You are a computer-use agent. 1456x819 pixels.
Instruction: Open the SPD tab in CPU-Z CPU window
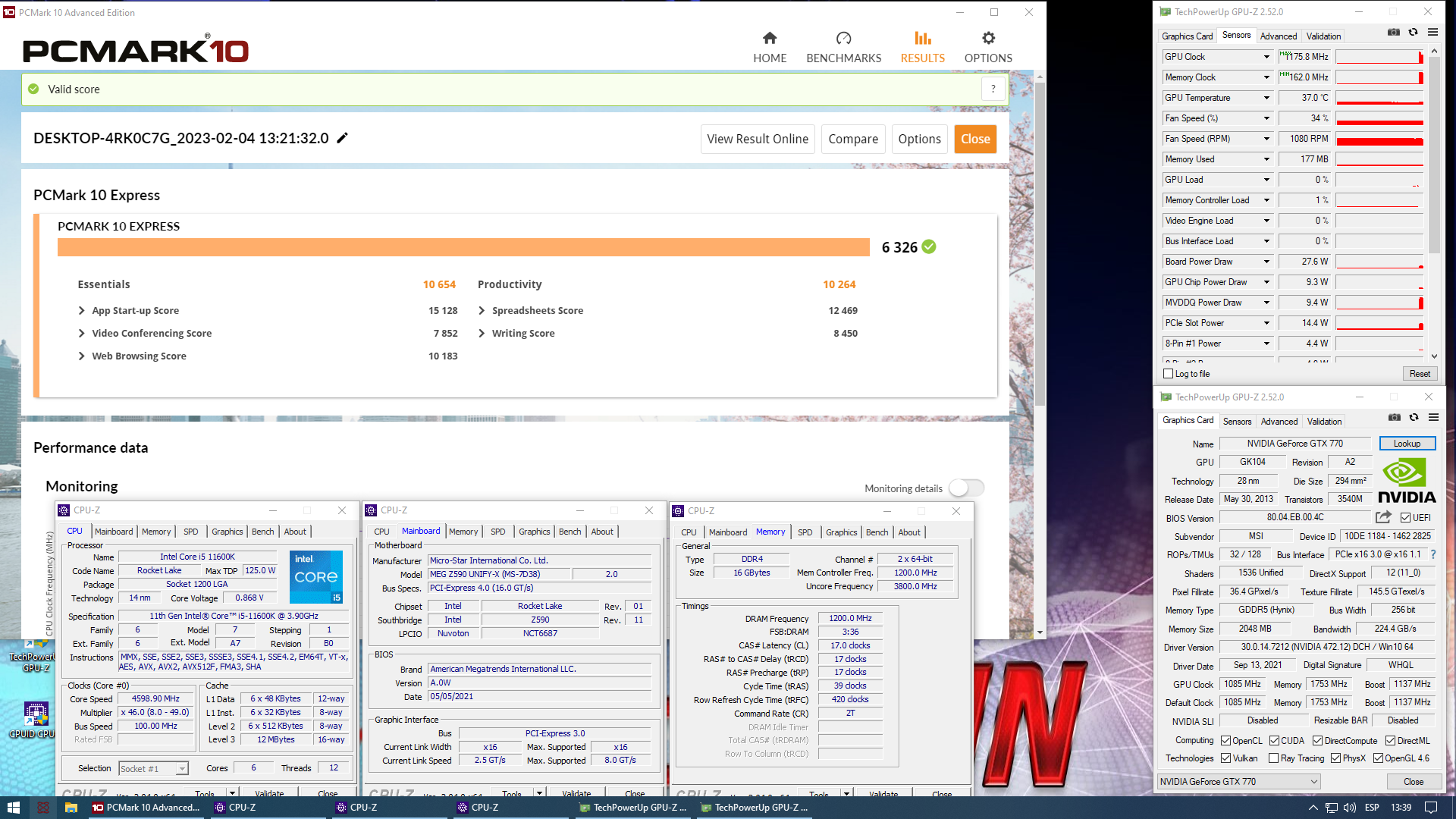pyautogui.click(x=191, y=532)
